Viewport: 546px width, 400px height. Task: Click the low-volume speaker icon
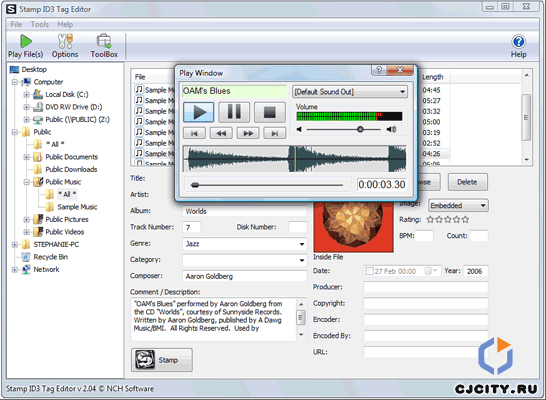(x=299, y=130)
